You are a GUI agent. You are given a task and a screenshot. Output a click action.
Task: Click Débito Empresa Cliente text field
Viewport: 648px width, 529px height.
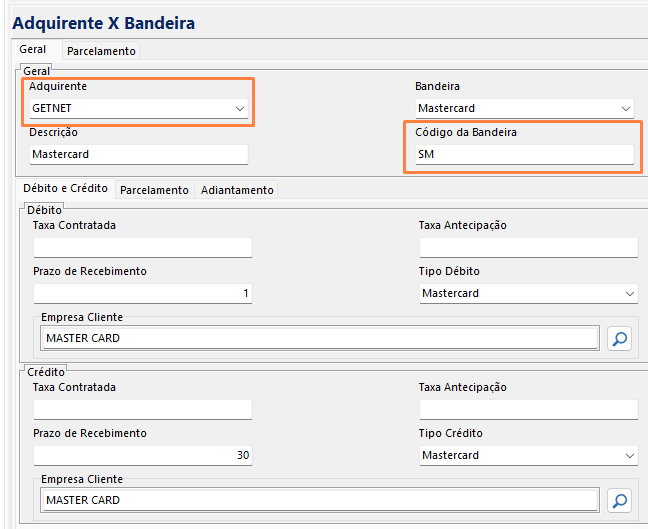coord(320,339)
